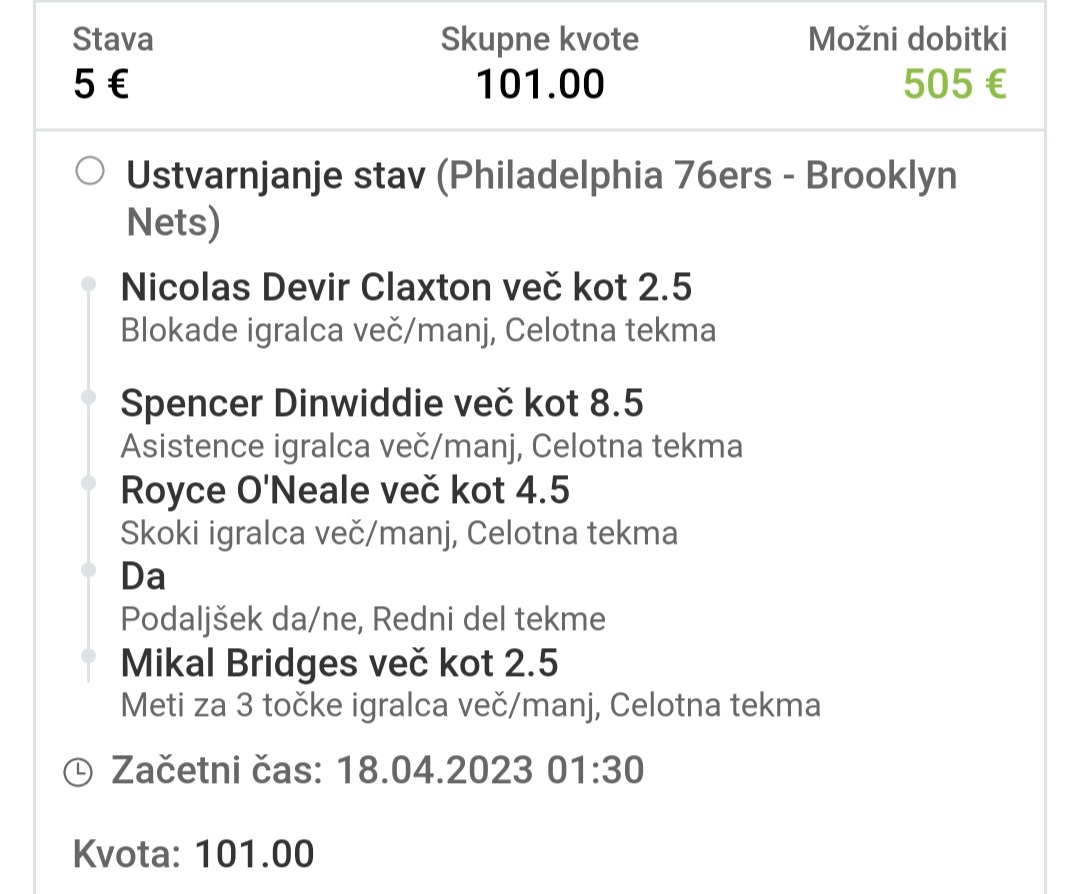1080x894 pixels.
Task: Click the Blokade igralca več/manj market label
Action: click(x=418, y=331)
